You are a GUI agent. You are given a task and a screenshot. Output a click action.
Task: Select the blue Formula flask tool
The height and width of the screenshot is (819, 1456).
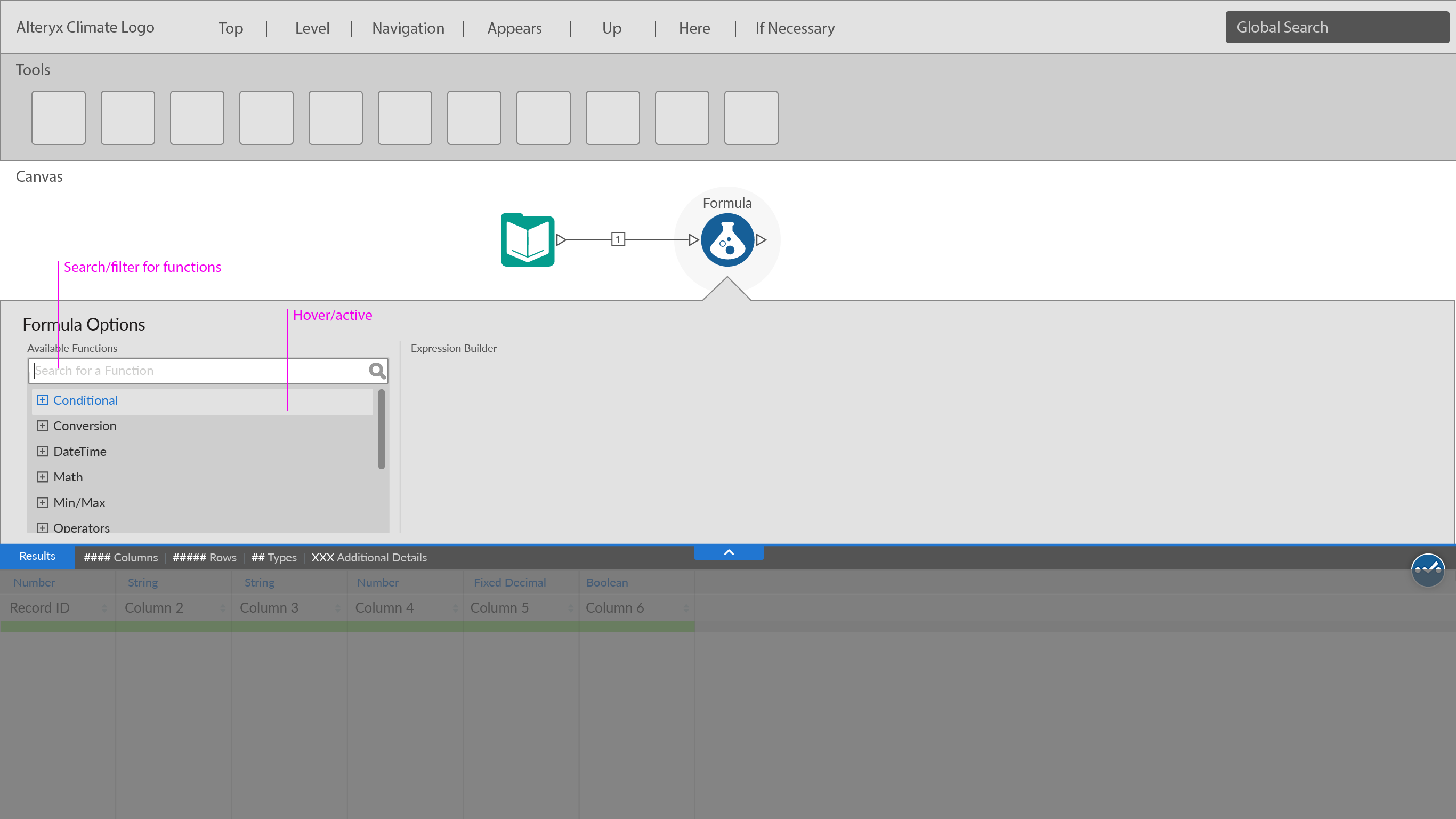pos(727,240)
